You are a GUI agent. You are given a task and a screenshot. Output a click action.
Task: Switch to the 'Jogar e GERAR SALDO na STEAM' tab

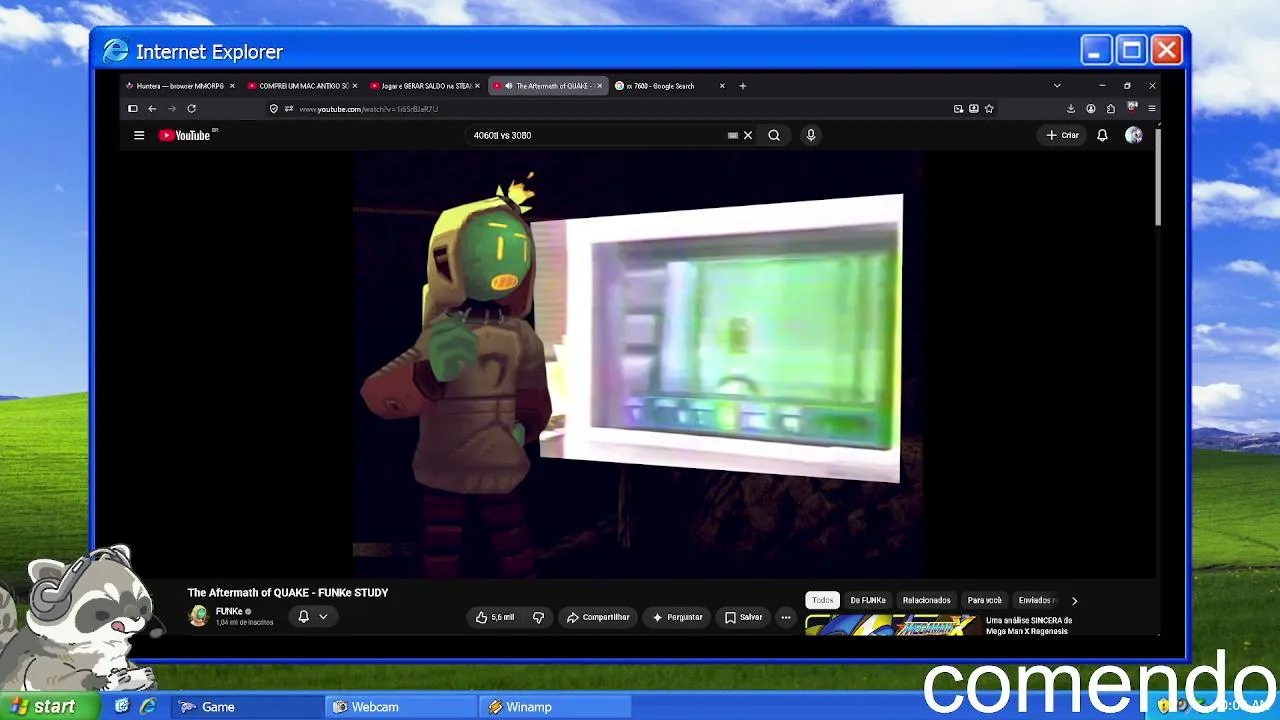point(425,86)
